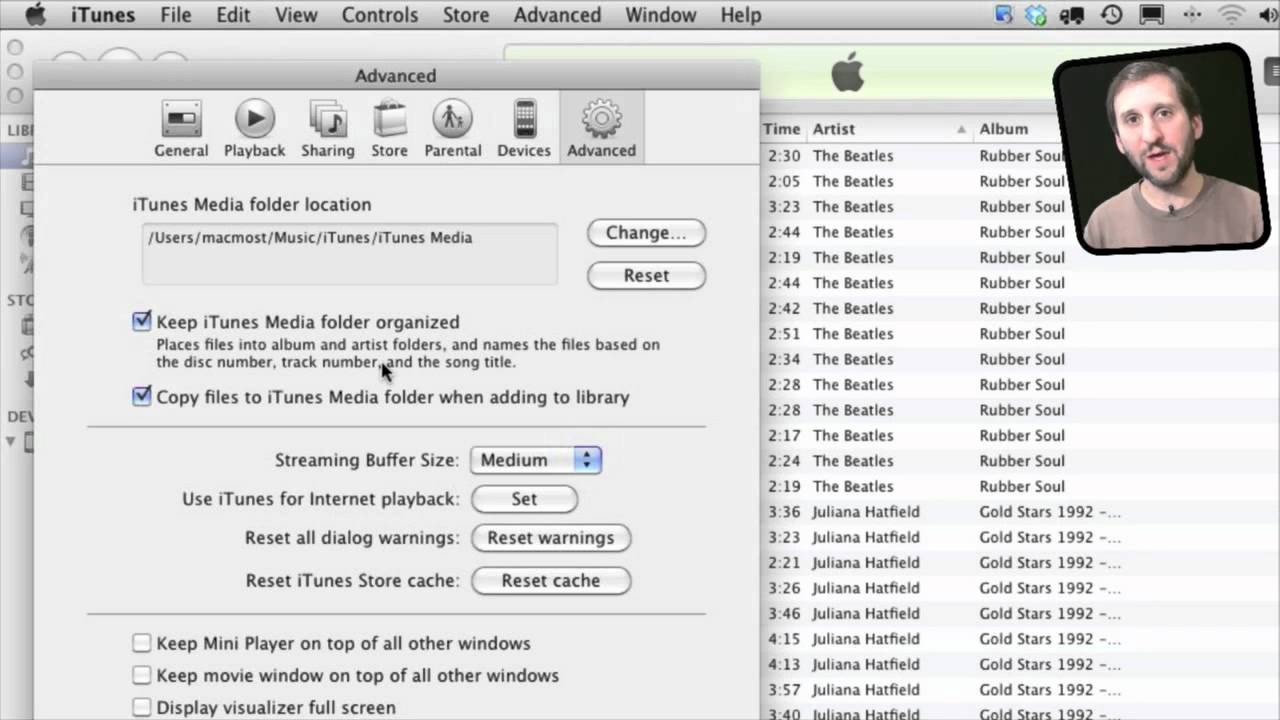Viewport: 1280px width, 720px height.
Task: Click the Reset folder location button
Action: [x=646, y=275]
